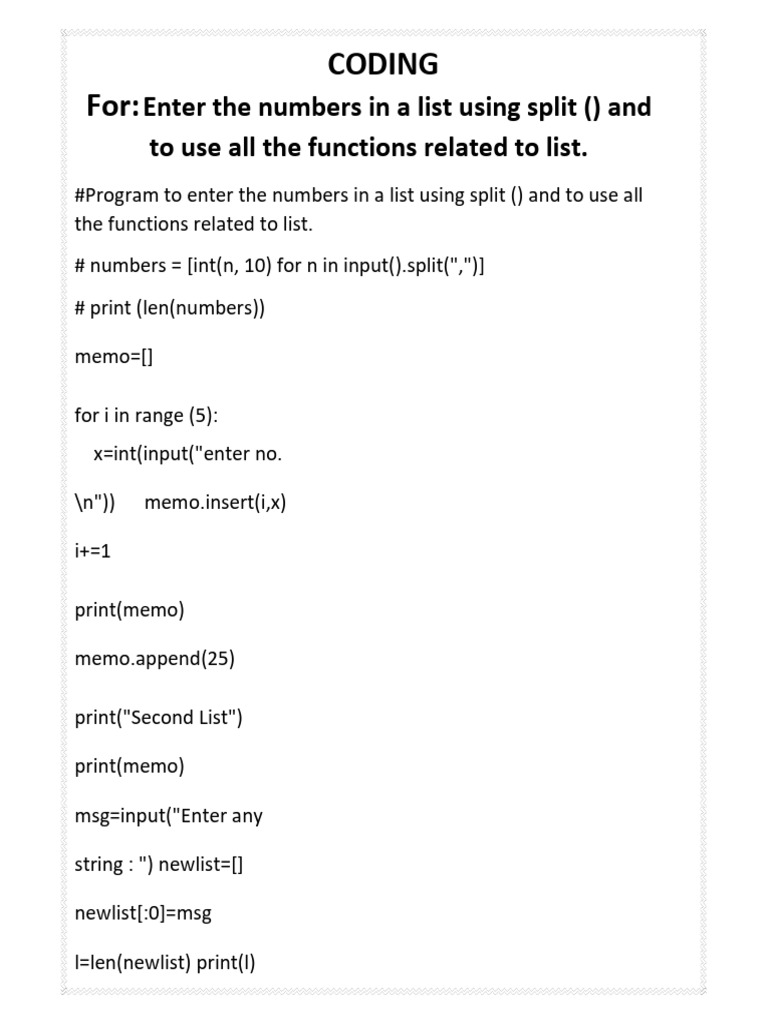Click the "memo.insert(i,x)" statement

pos(215,502)
